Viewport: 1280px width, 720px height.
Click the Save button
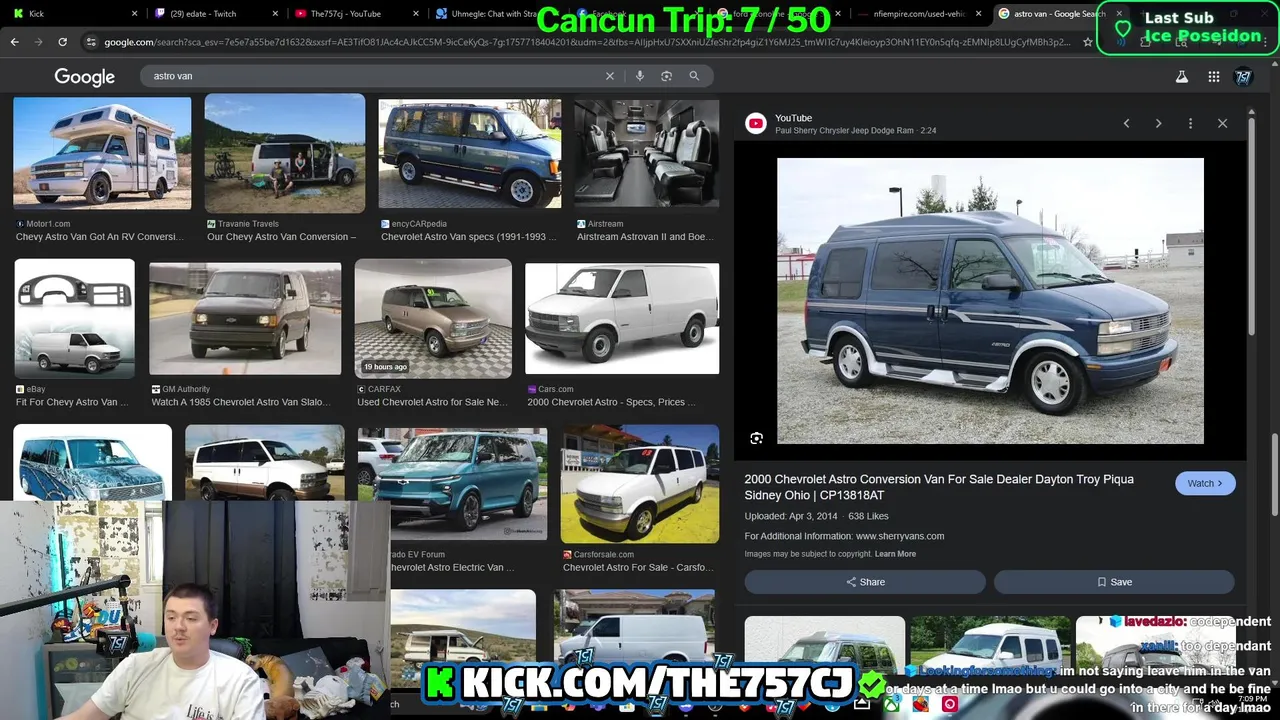(1114, 582)
